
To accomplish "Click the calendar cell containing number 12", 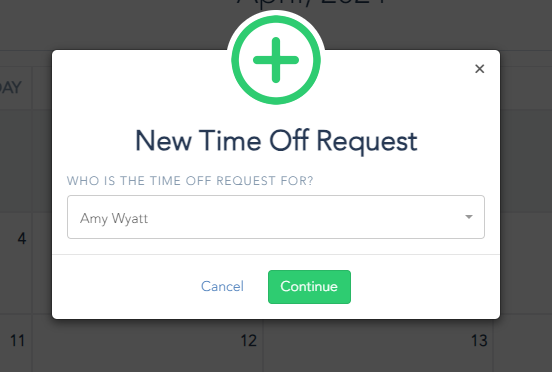I will pos(148,343).
